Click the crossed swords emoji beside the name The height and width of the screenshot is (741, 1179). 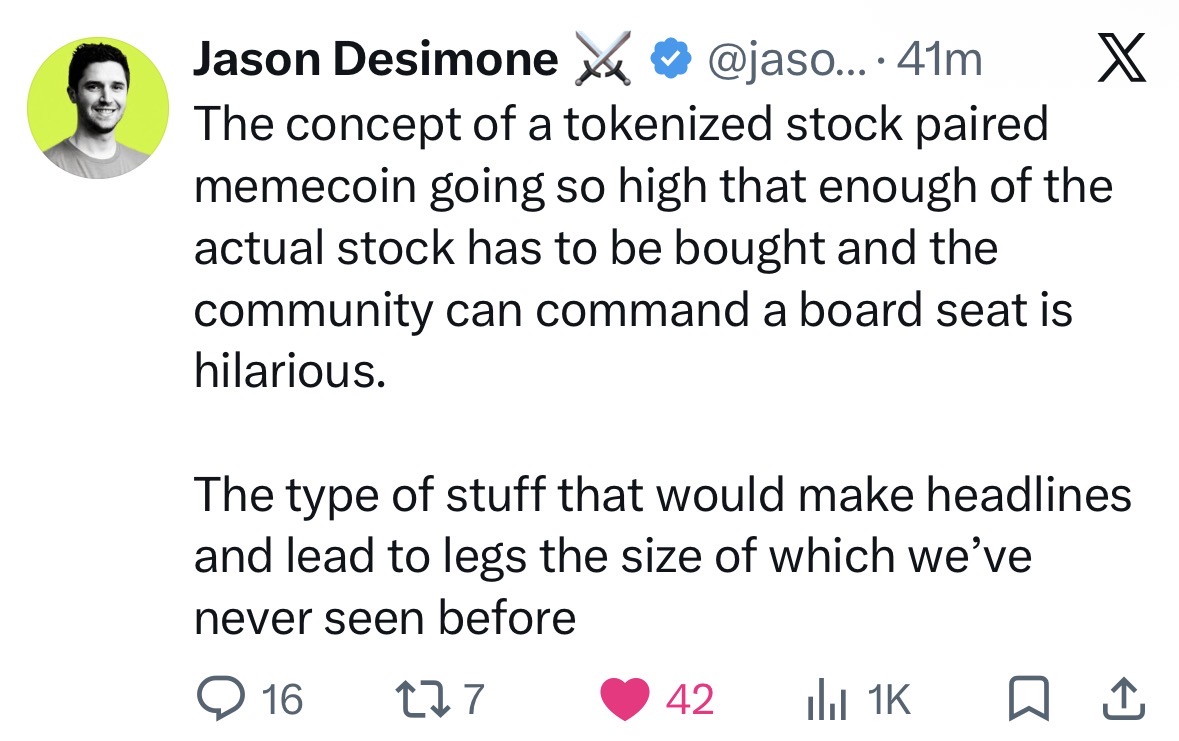(x=603, y=58)
